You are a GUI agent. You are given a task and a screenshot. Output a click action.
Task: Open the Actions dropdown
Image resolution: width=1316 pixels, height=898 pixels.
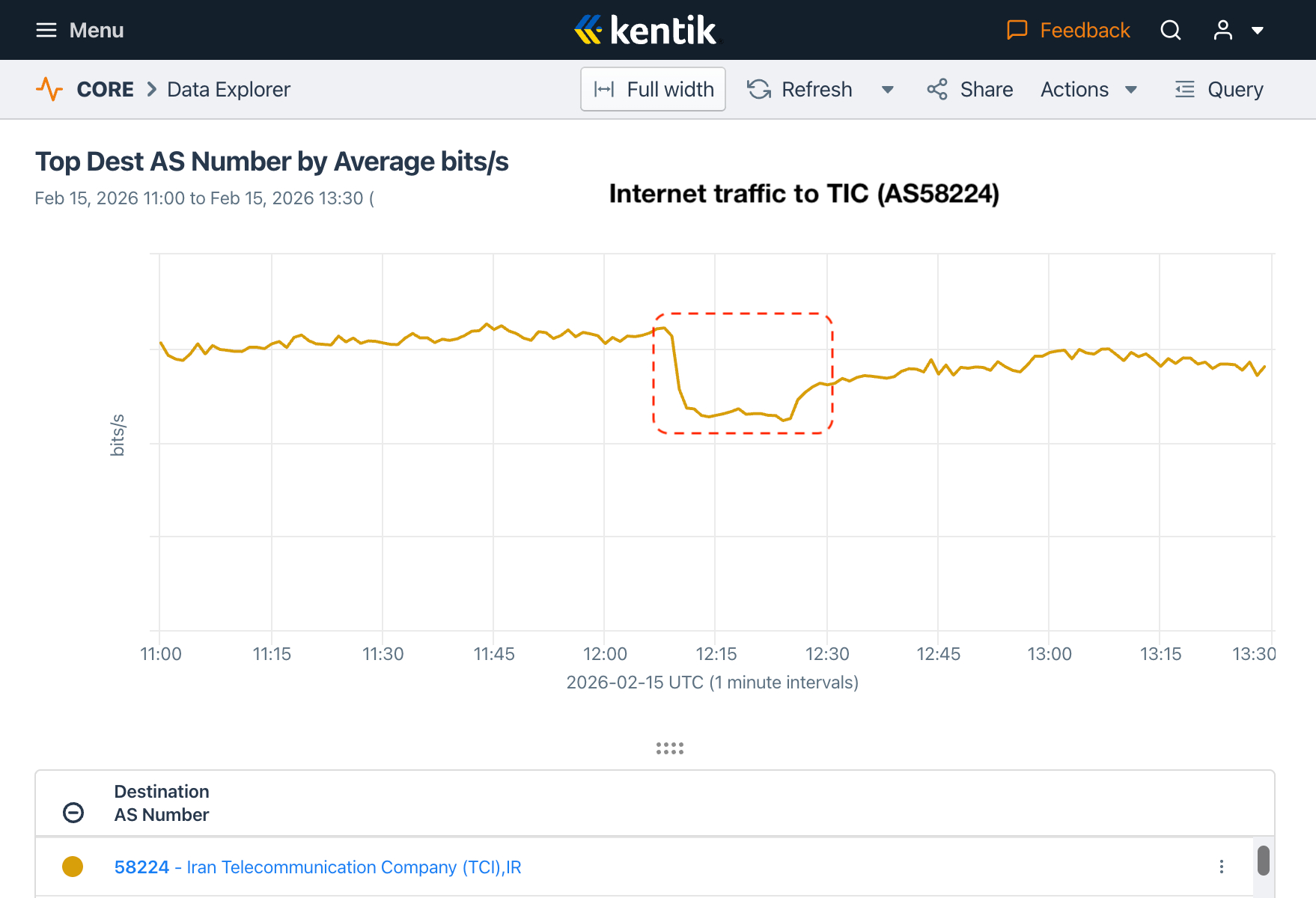click(x=1089, y=89)
